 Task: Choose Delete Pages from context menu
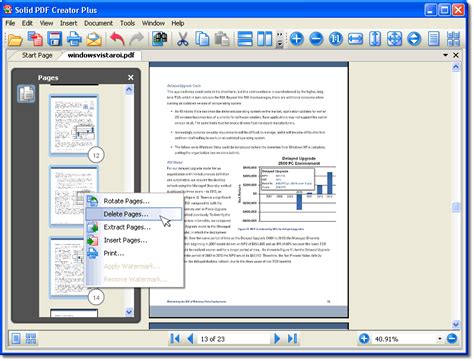click(x=134, y=214)
